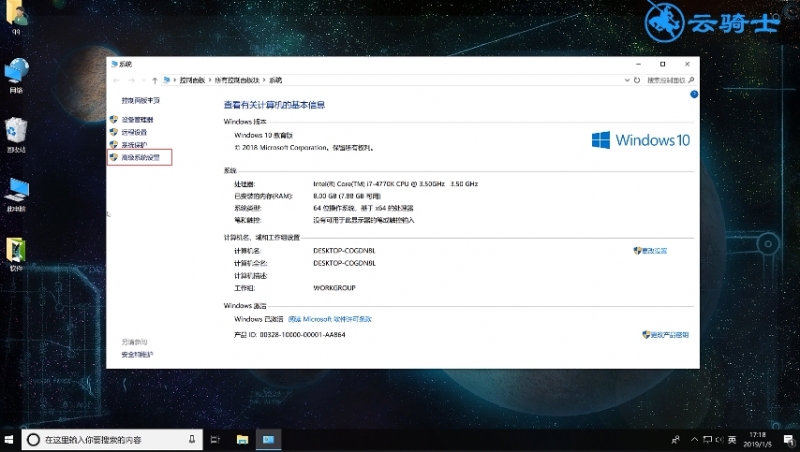The height and width of the screenshot is (452, 800).
Task: Click the 8.00 GB installed RAM value
Action: coord(347,196)
